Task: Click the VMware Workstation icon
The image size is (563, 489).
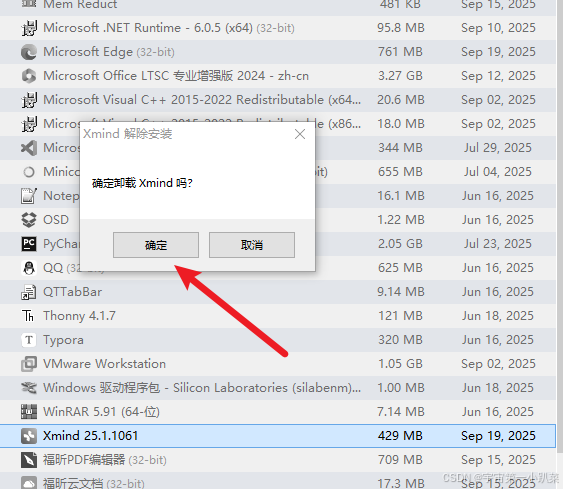Action: [29, 364]
